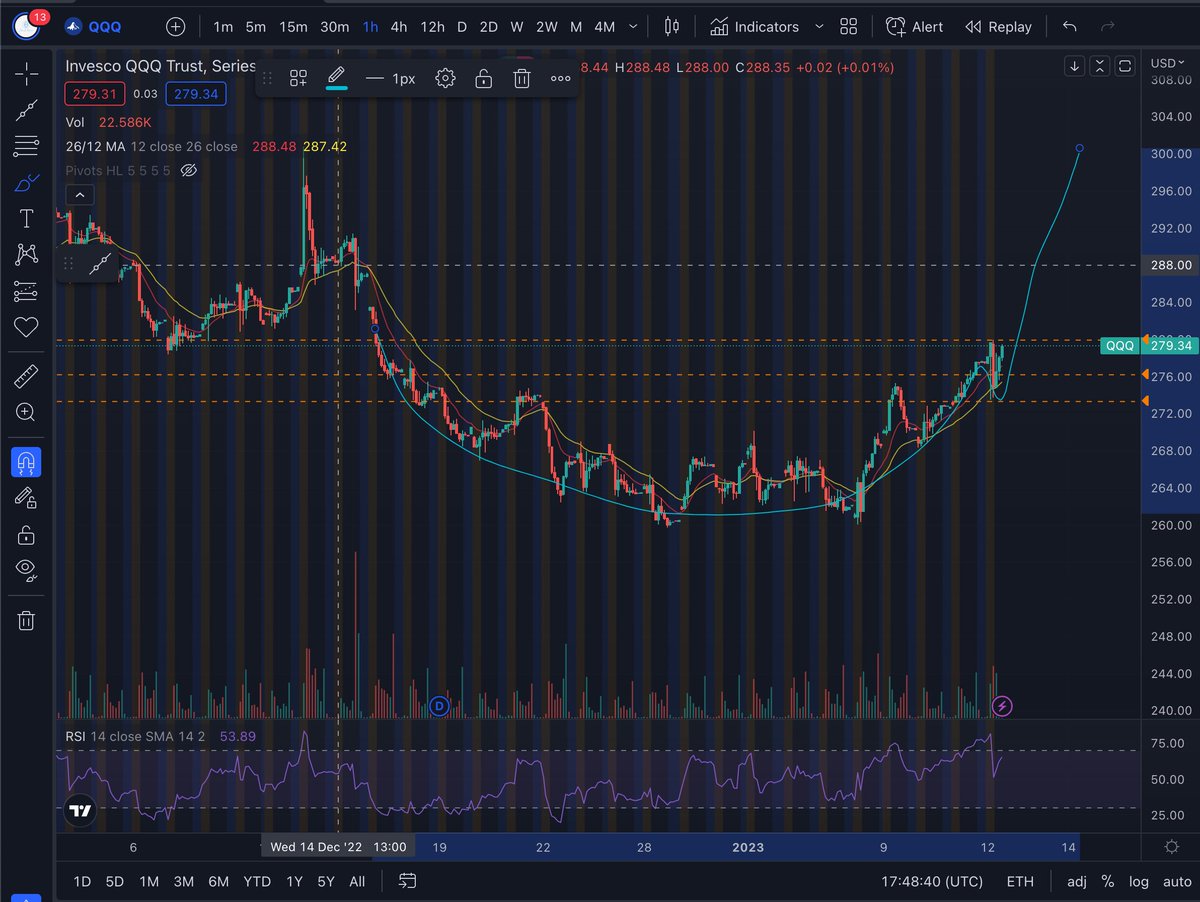
Task: Open the timeframe dropdown next to 4M
Action: click(x=634, y=27)
